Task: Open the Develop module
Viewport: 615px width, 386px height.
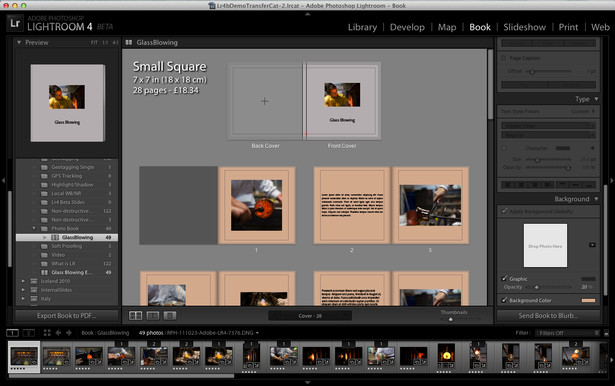Action: tap(407, 27)
